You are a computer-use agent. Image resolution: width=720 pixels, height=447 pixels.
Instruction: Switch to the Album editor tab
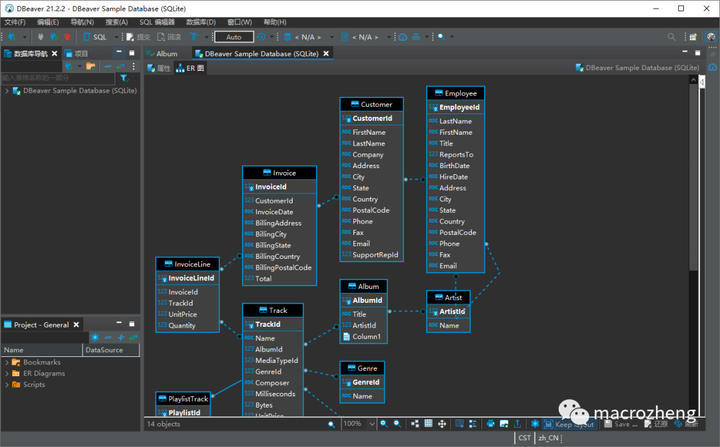162,54
